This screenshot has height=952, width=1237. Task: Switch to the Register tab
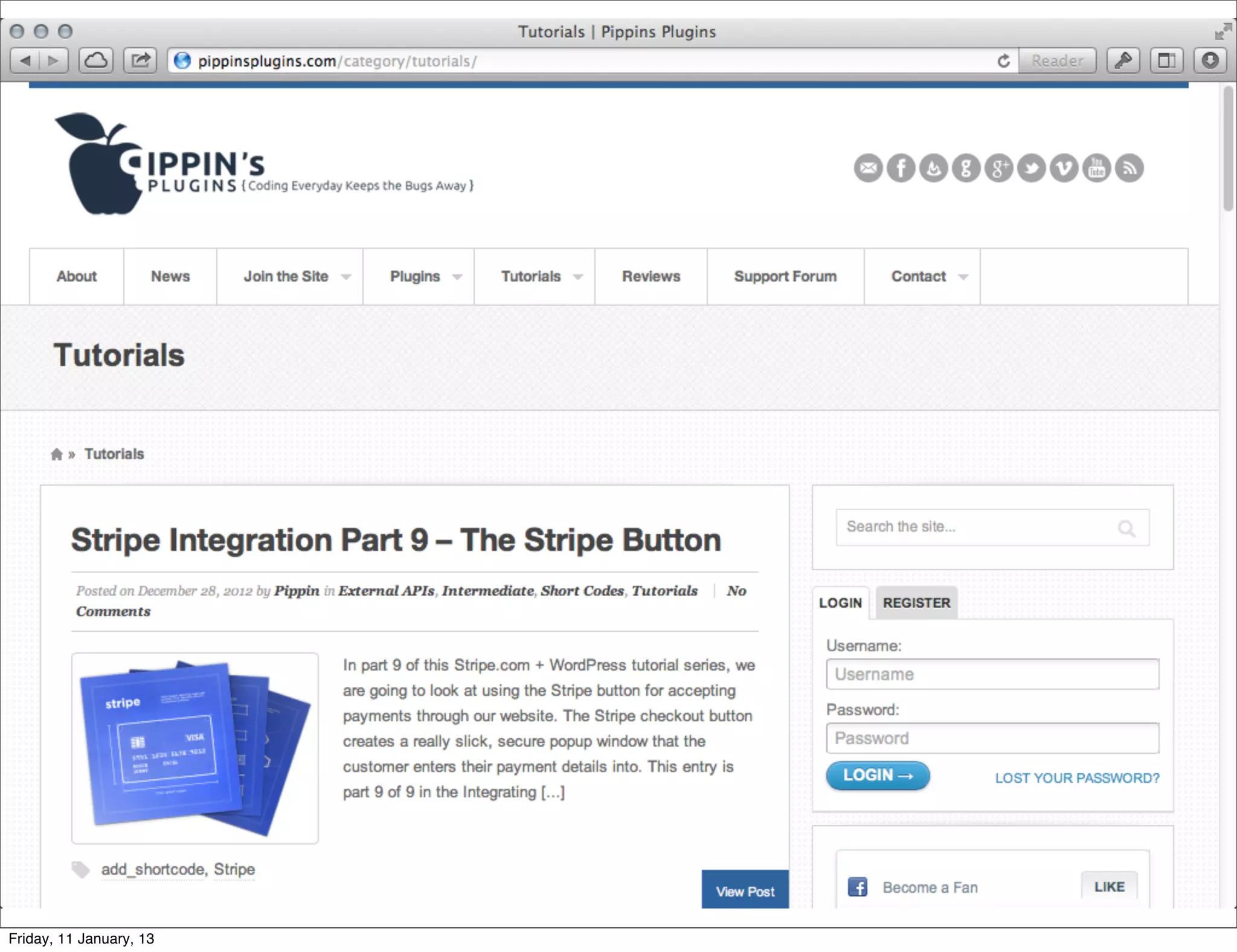pos(916,603)
